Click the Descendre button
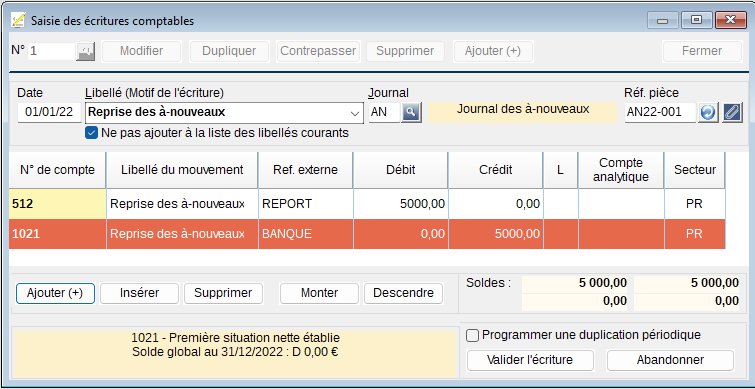Viewport: 755px width, 389px height. pyautogui.click(x=404, y=293)
